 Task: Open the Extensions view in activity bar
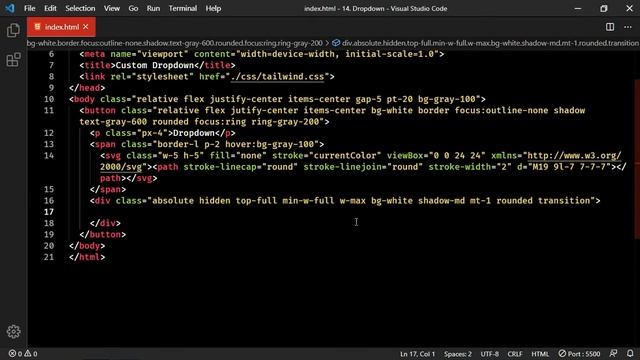[13, 60]
